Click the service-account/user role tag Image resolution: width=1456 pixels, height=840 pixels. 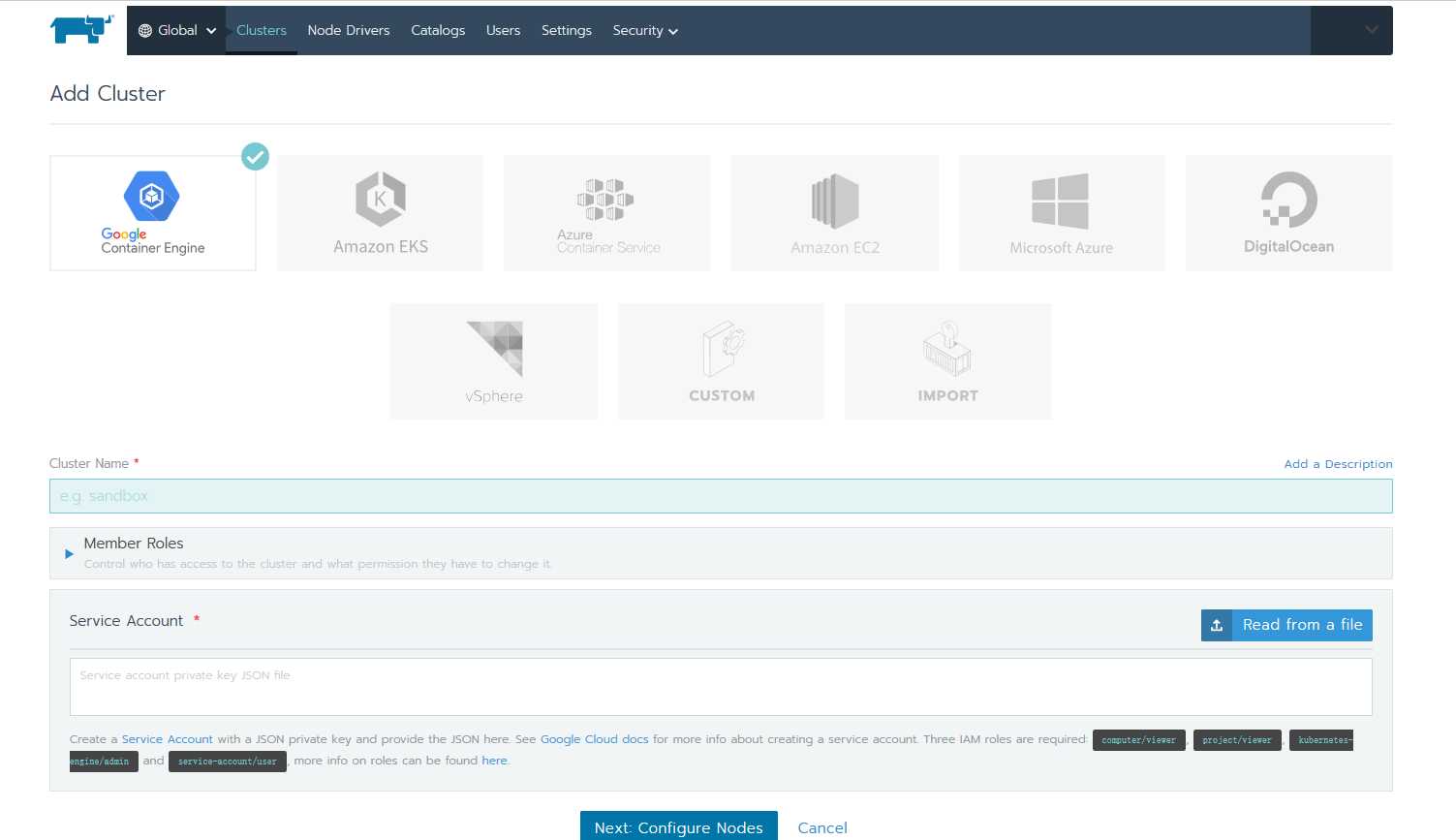pyautogui.click(x=228, y=762)
